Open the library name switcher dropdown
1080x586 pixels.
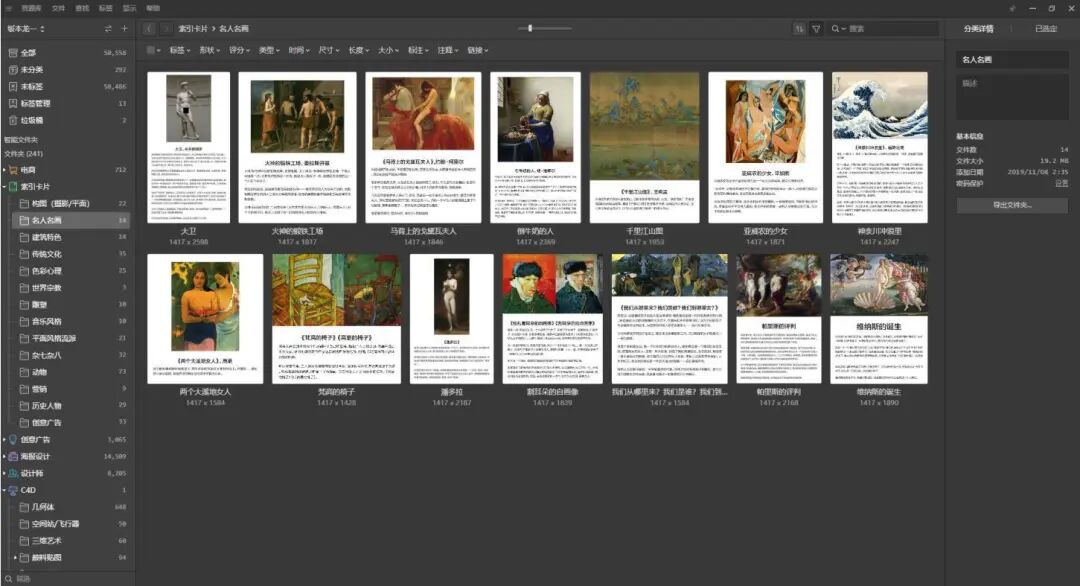click(26, 29)
